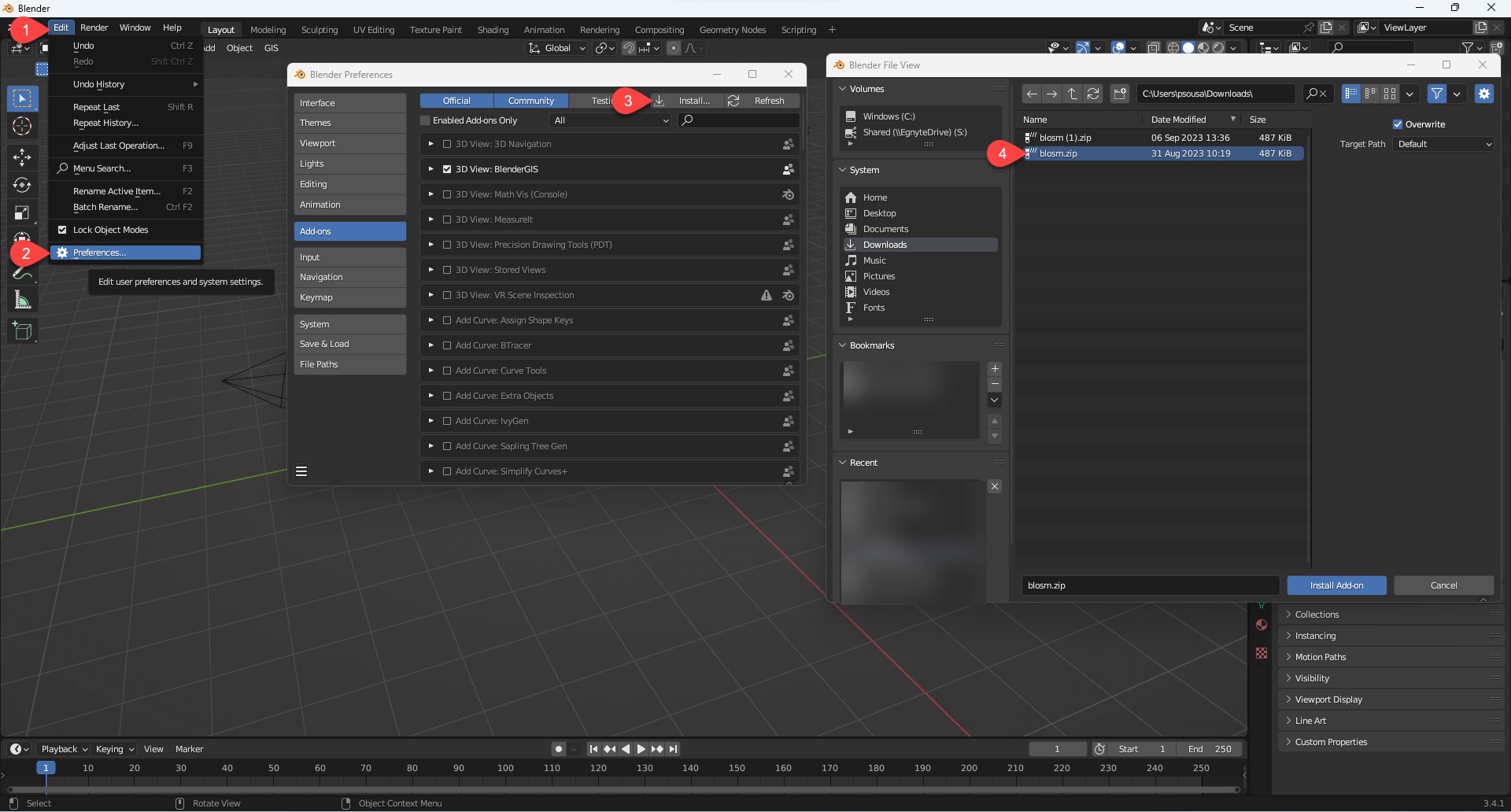
Task: Select the Rotate tool in left toolbar
Action: [x=22, y=185]
